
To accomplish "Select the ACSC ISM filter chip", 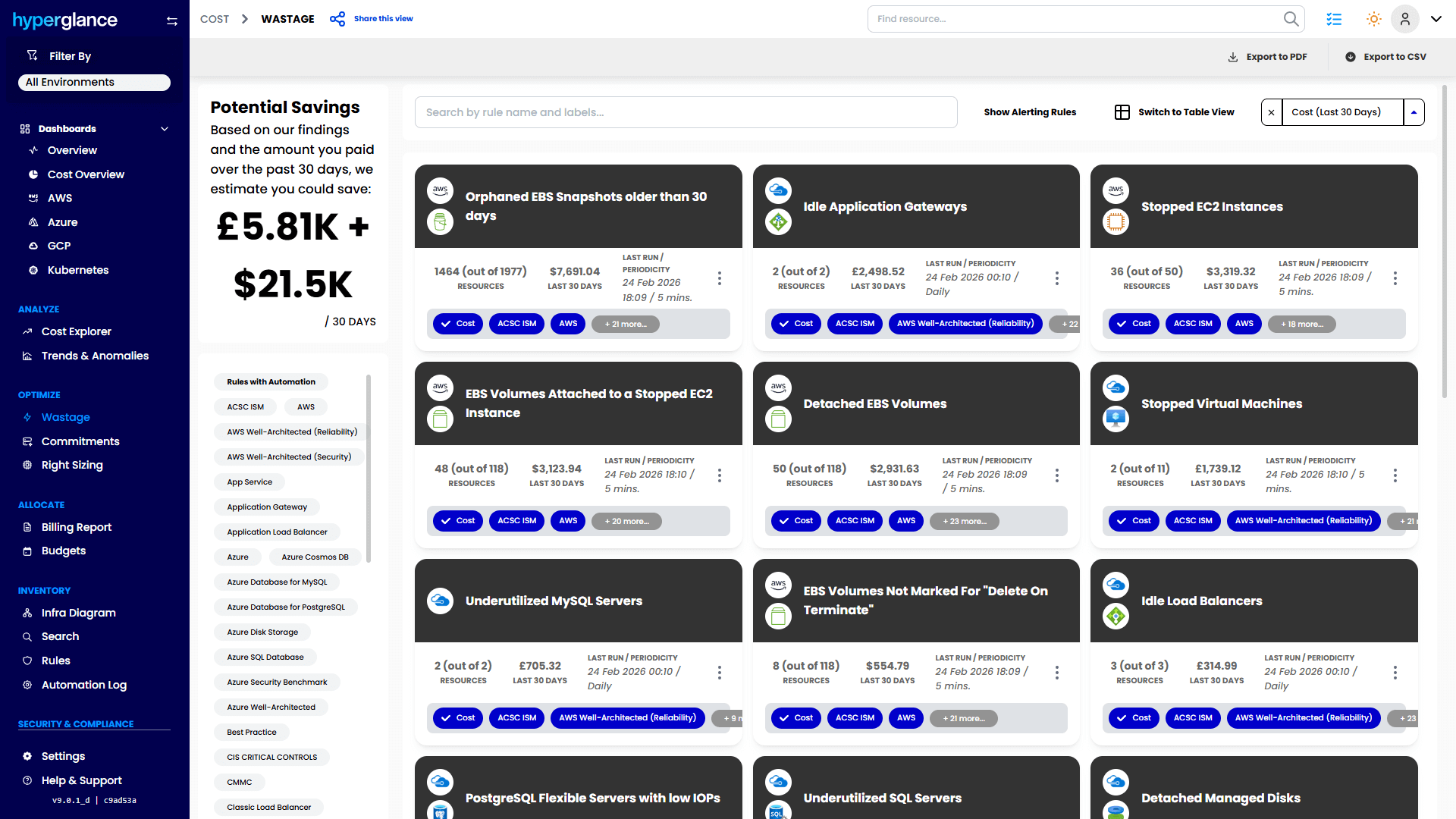I will pos(244,406).
